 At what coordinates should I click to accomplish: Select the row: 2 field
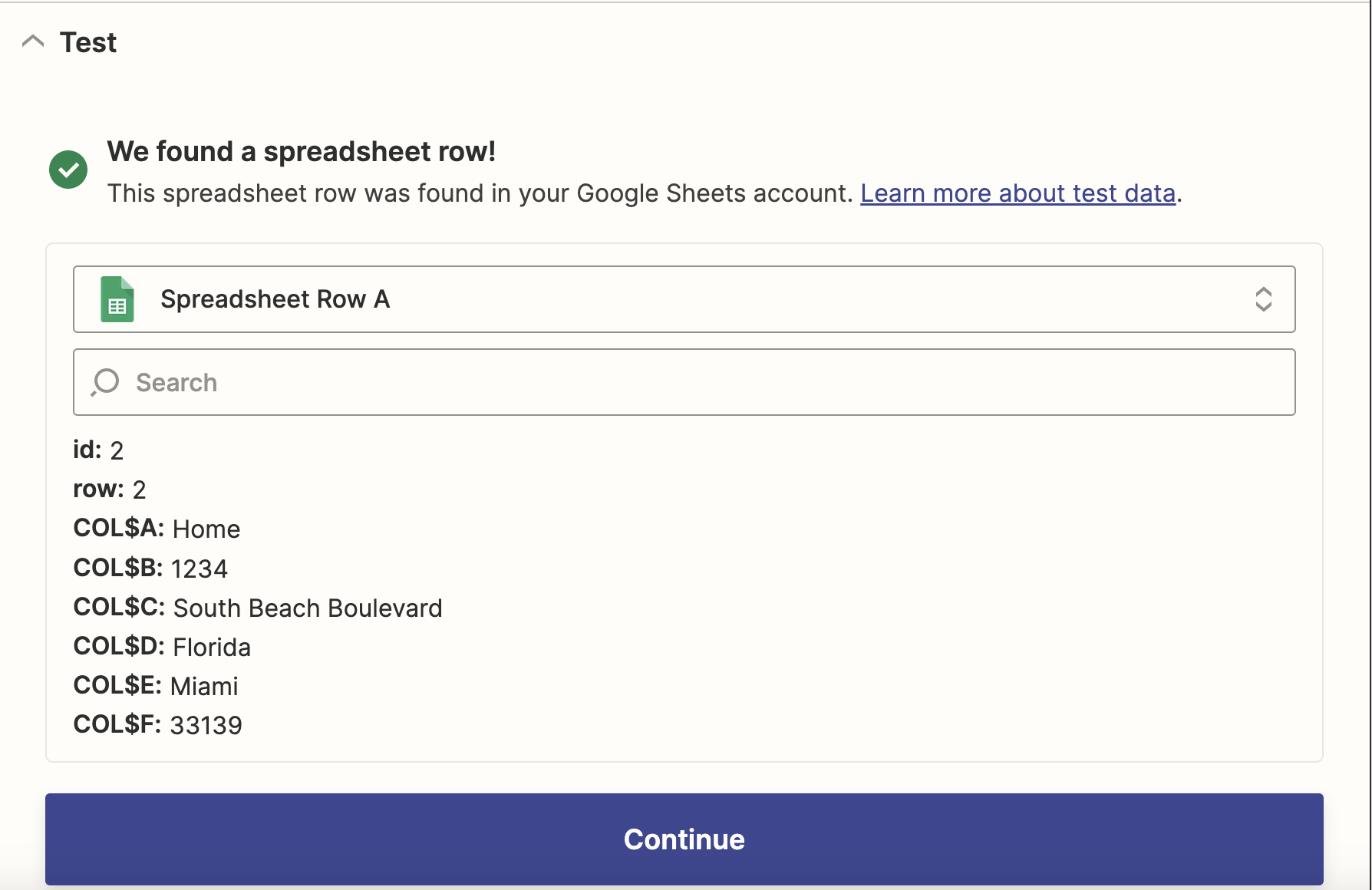109,489
